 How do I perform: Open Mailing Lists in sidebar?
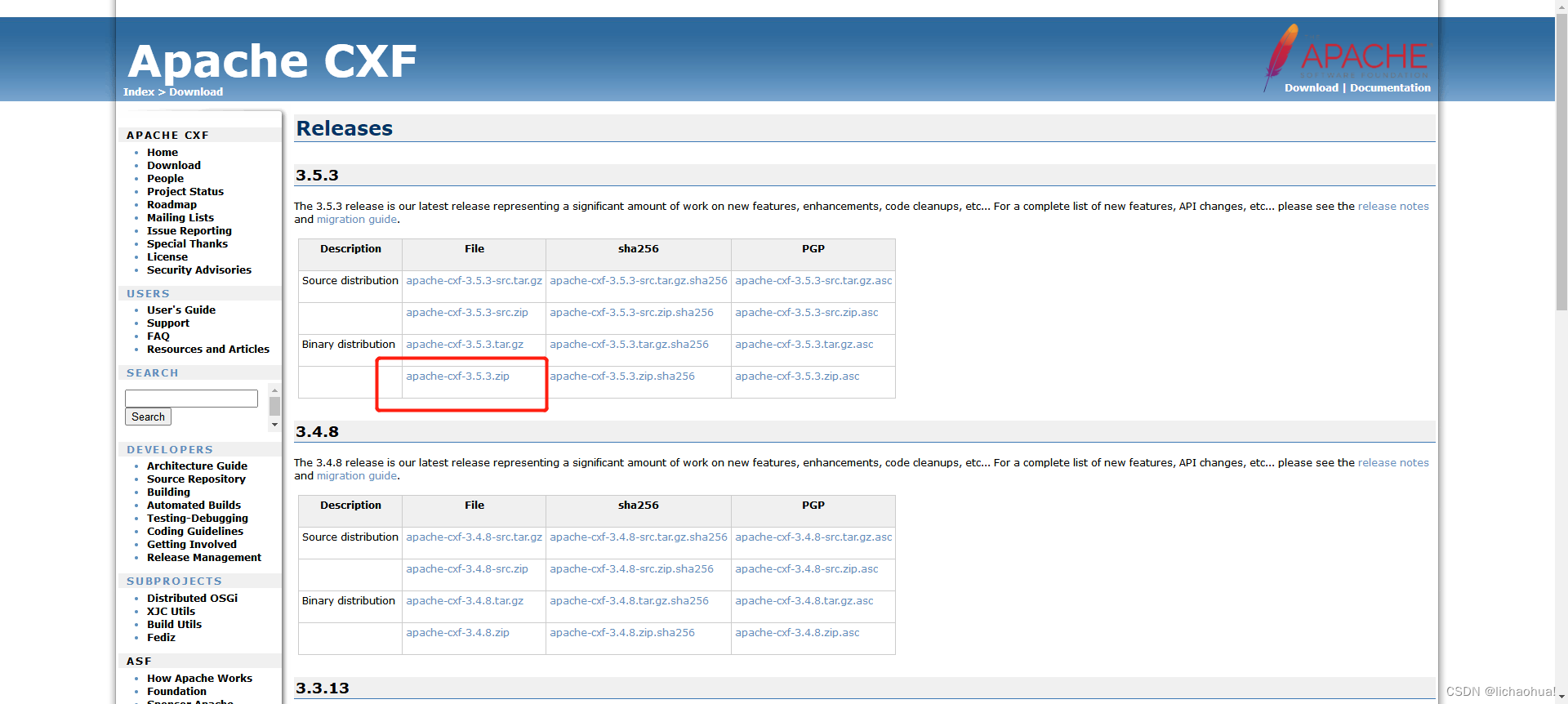click(x=180, y=218)
